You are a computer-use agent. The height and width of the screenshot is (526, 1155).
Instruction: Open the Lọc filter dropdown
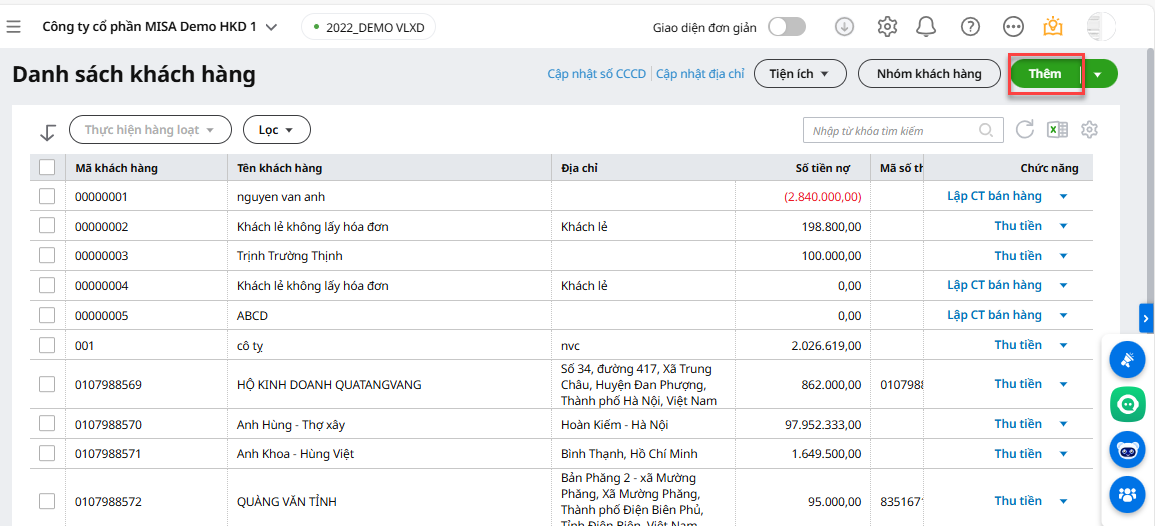tap(277, 130)
